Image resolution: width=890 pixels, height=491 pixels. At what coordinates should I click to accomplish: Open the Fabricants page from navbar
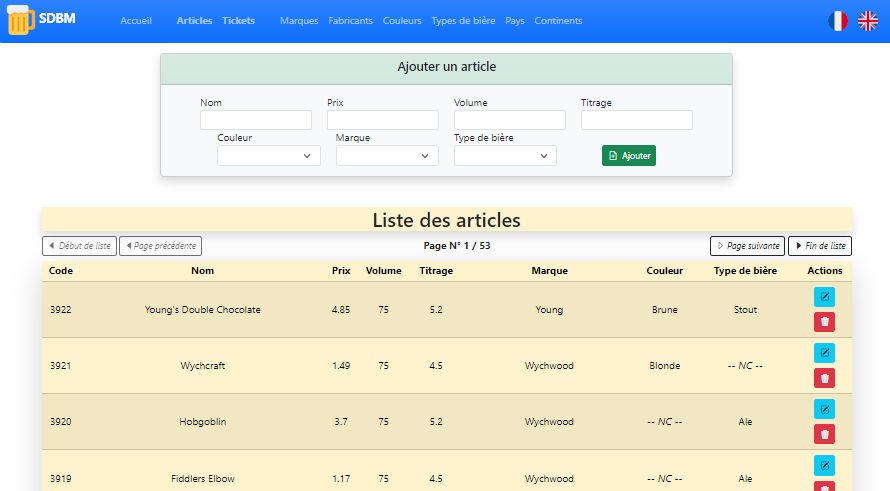[x=350, y=21]
